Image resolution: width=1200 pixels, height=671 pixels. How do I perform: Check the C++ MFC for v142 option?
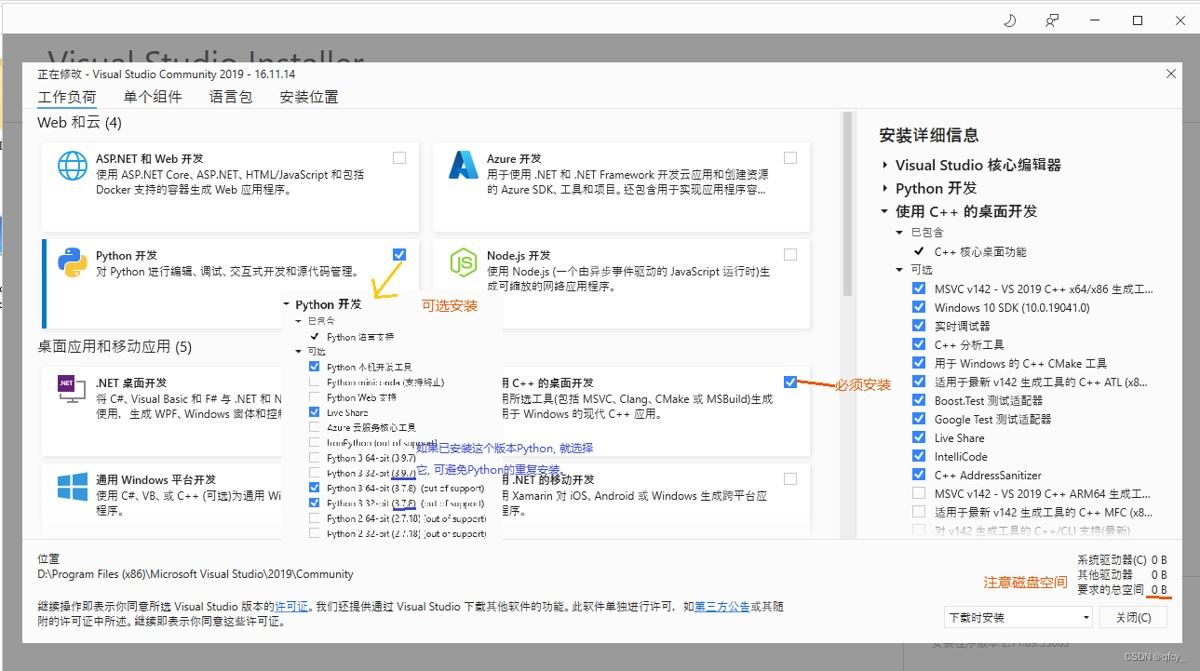[x=919, y=512]
